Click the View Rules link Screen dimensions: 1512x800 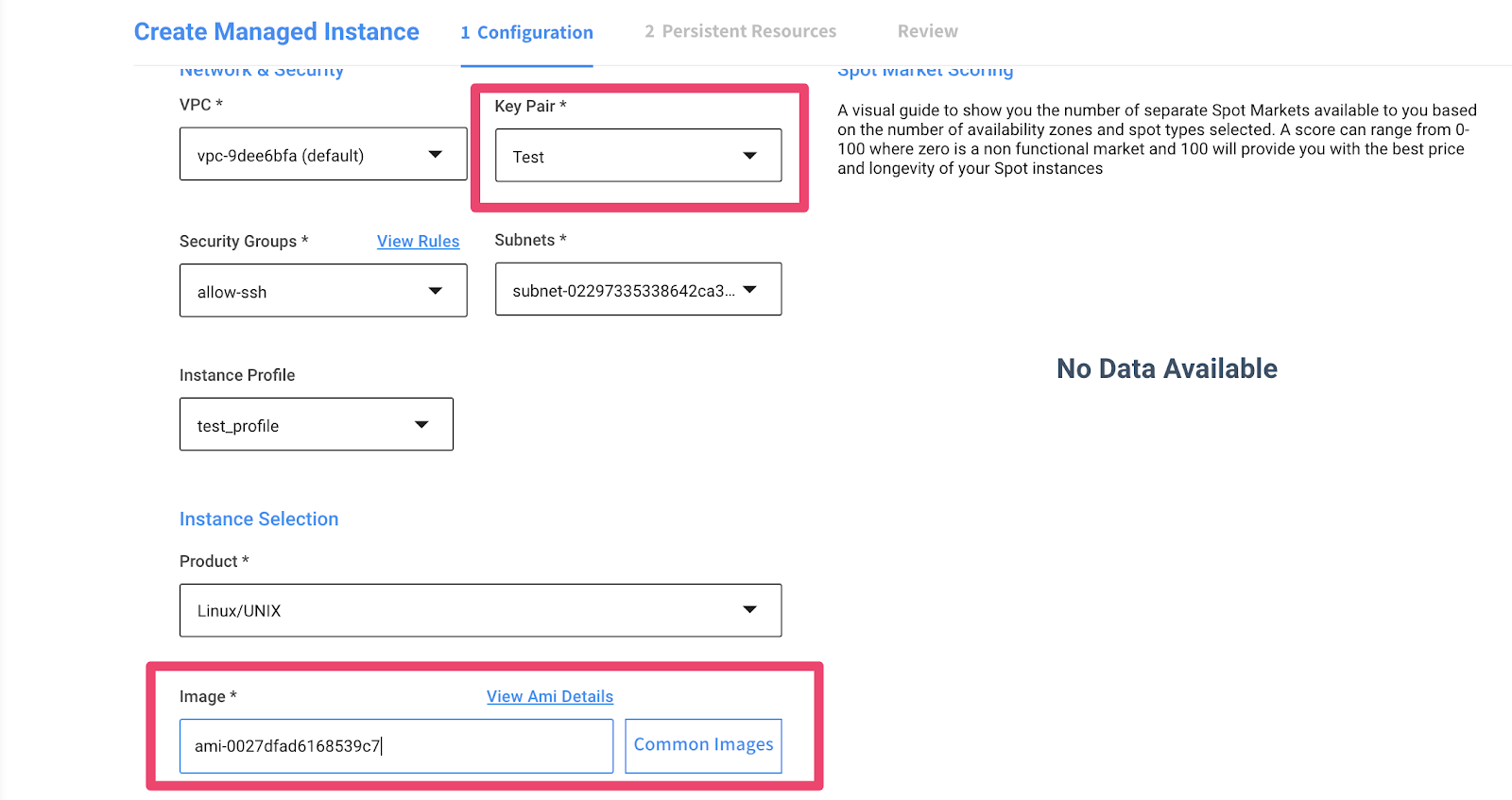[x=418, y=241]
